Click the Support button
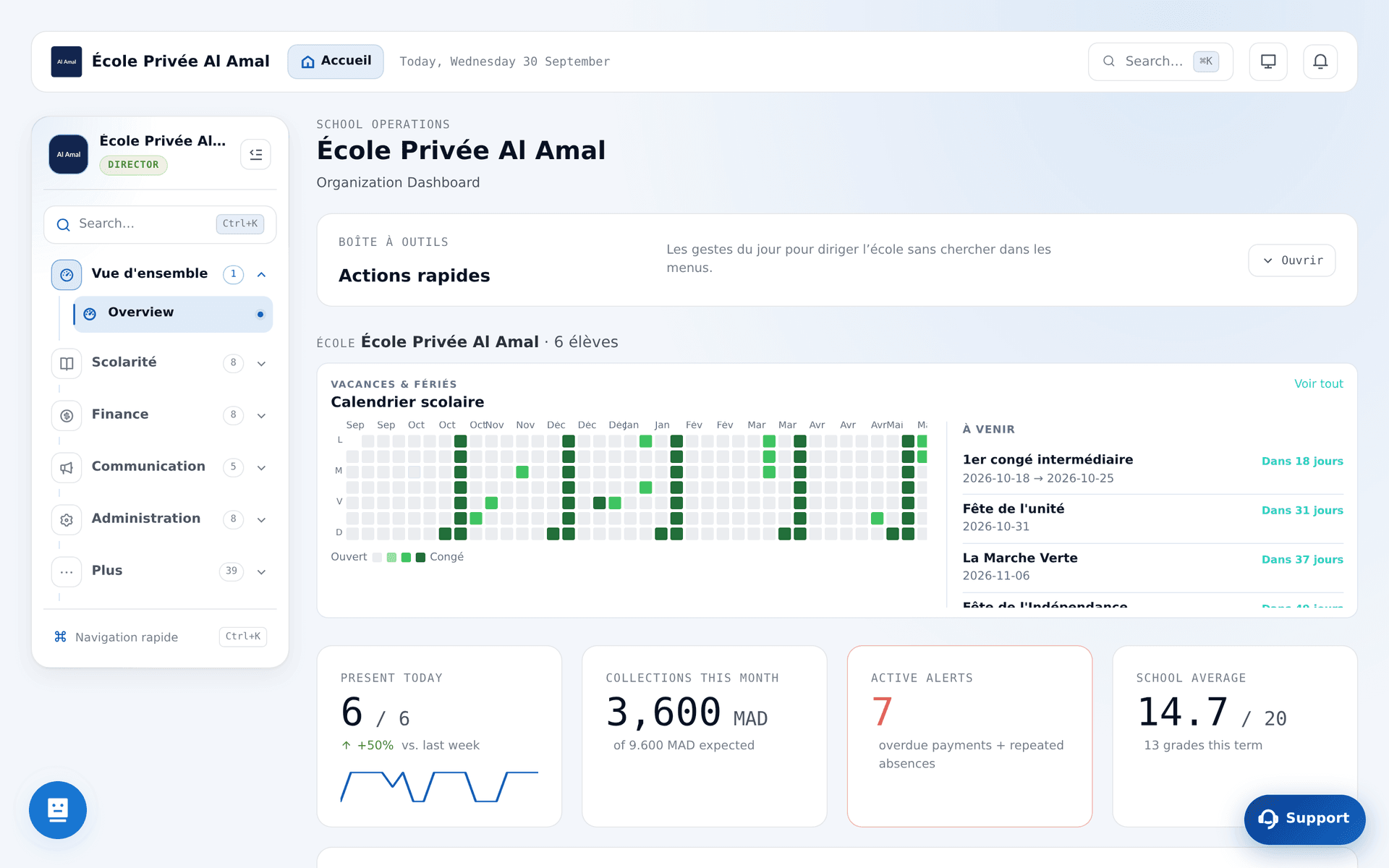The image size is (1389, 868). pyautogui.click(x=1304, y=819)
